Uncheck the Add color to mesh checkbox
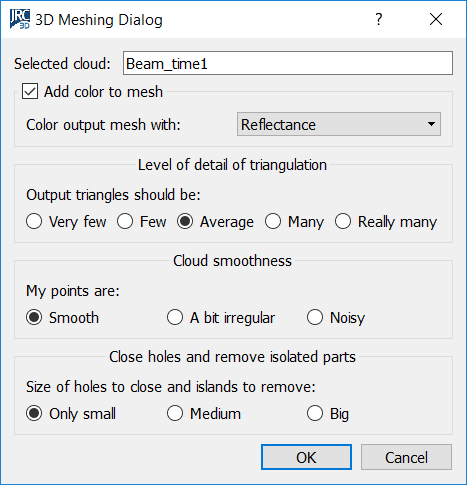This screenshot has height=485, width=467. click(30, 92)
